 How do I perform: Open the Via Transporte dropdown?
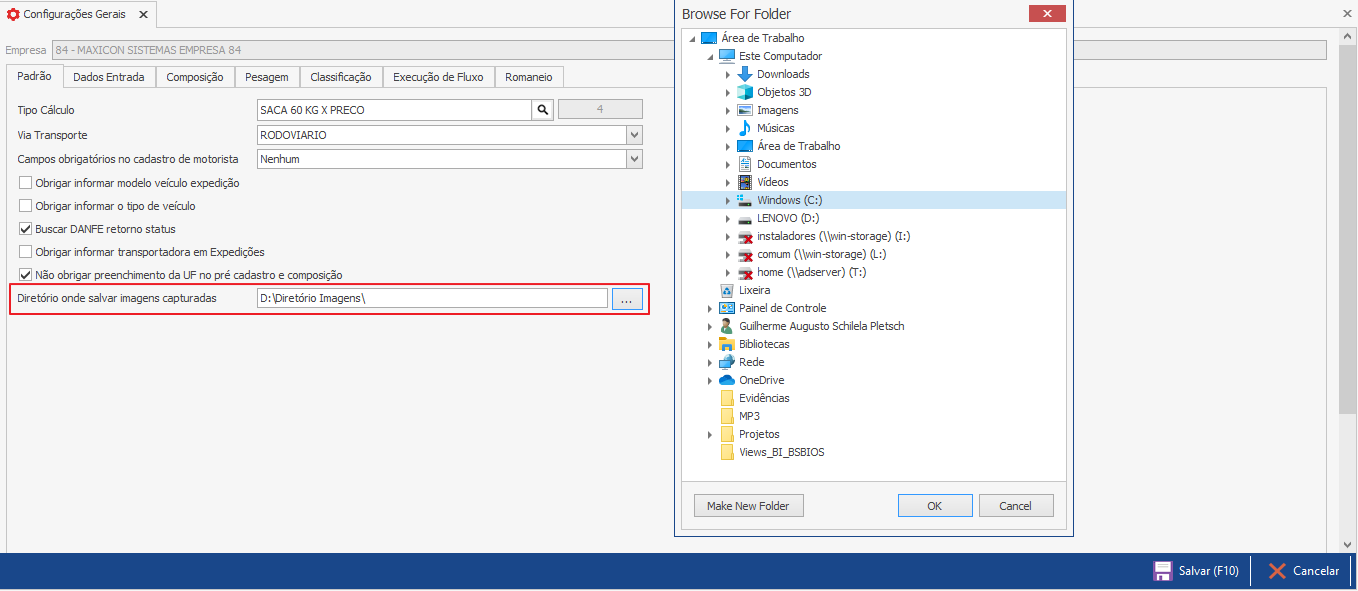point(634,135)
